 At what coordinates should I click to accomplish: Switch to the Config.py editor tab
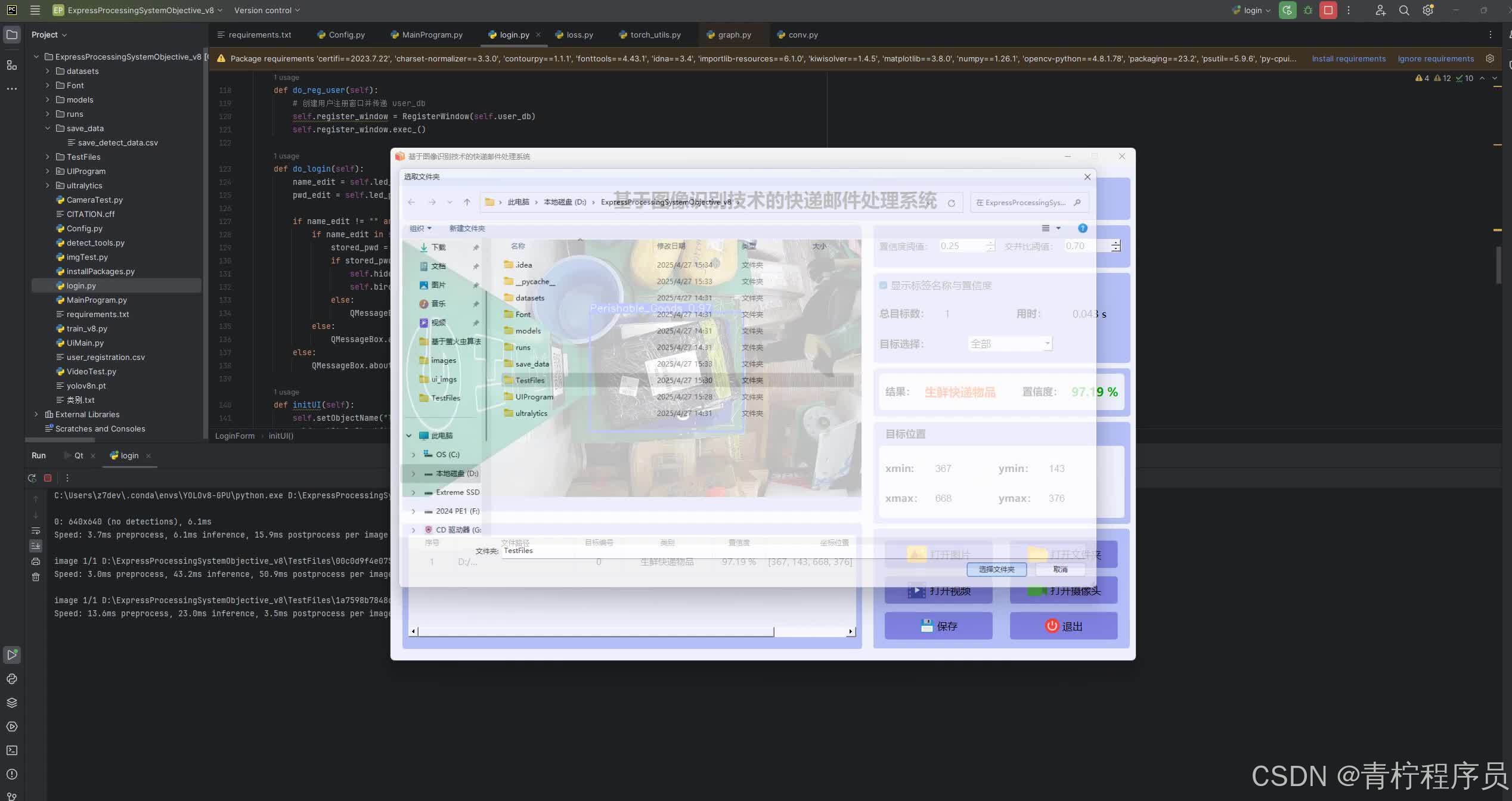pyautogui.click(x=341, y=35)
